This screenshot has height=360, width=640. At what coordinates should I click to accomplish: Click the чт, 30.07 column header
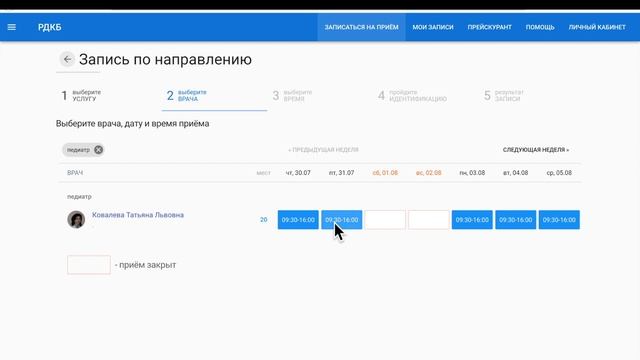(x=298, y=173)
